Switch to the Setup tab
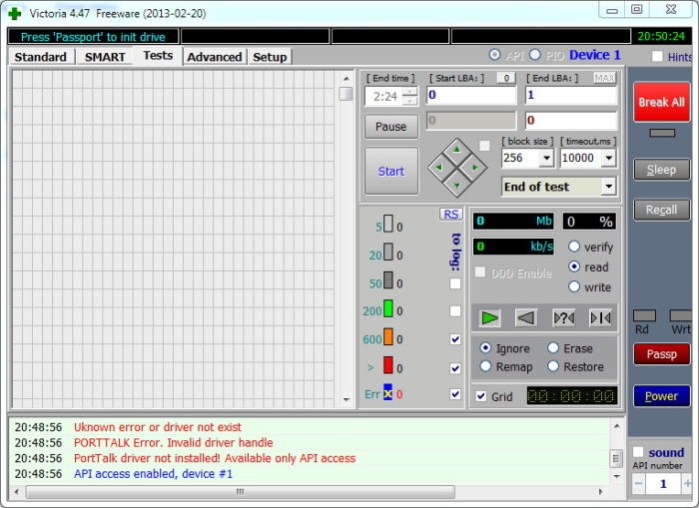Viewport: 699px width, 508px height. pyautogui.click(x=270, y=57)
